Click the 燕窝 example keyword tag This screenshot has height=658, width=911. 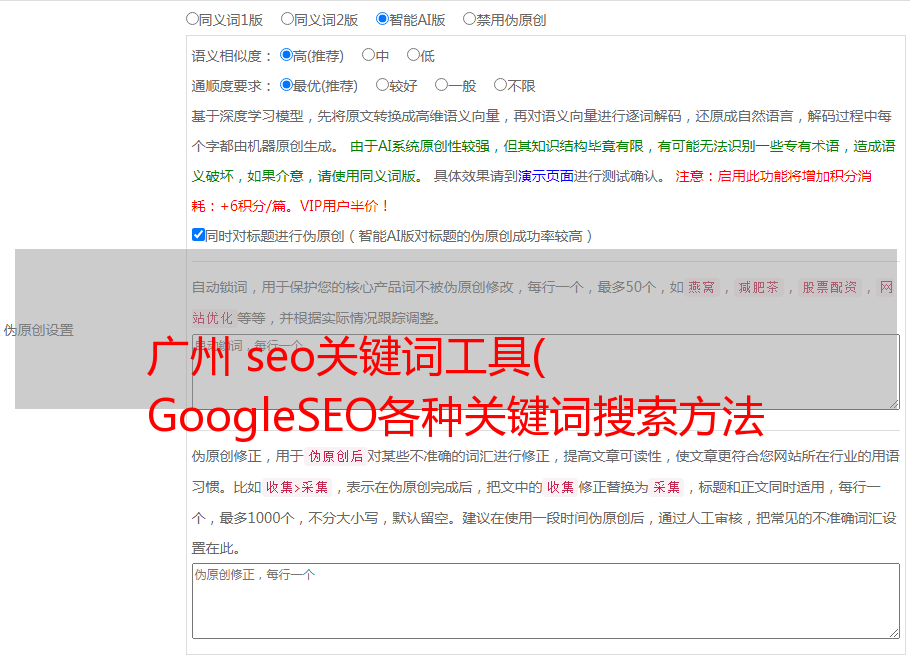(x=702, y=287)
